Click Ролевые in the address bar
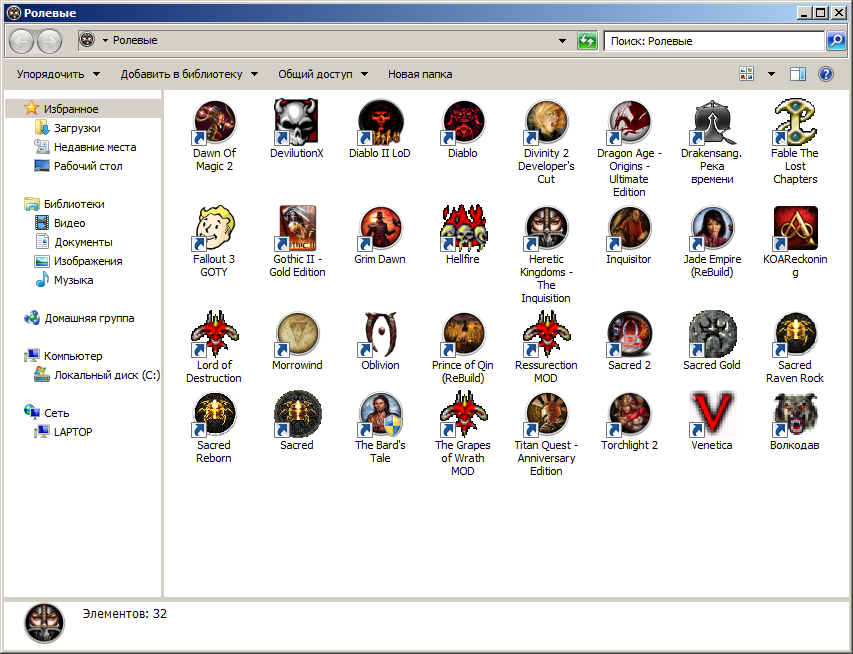The height and width of the screenshot is (654, 853). 135,40
